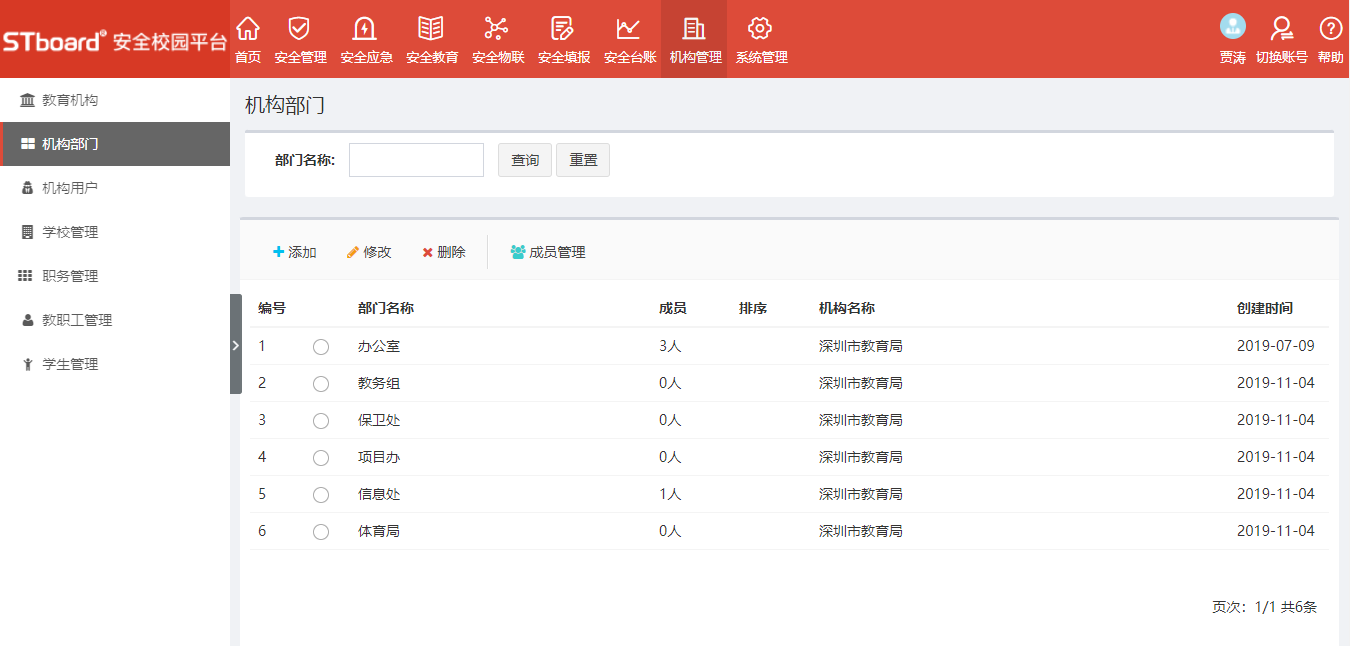Image resolution: width=1350 pixels, height=646 pixels.
Task: Select the radio button for 信息处
Action: [x=321, y=495]
